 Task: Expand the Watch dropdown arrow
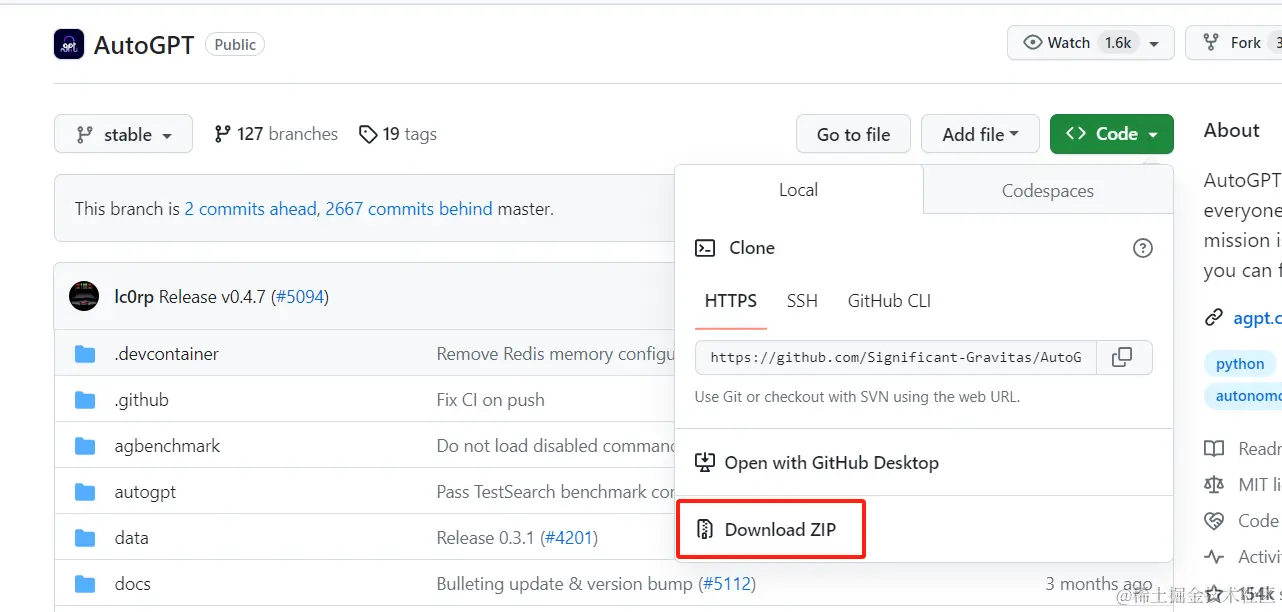[x=1155, y=44]
